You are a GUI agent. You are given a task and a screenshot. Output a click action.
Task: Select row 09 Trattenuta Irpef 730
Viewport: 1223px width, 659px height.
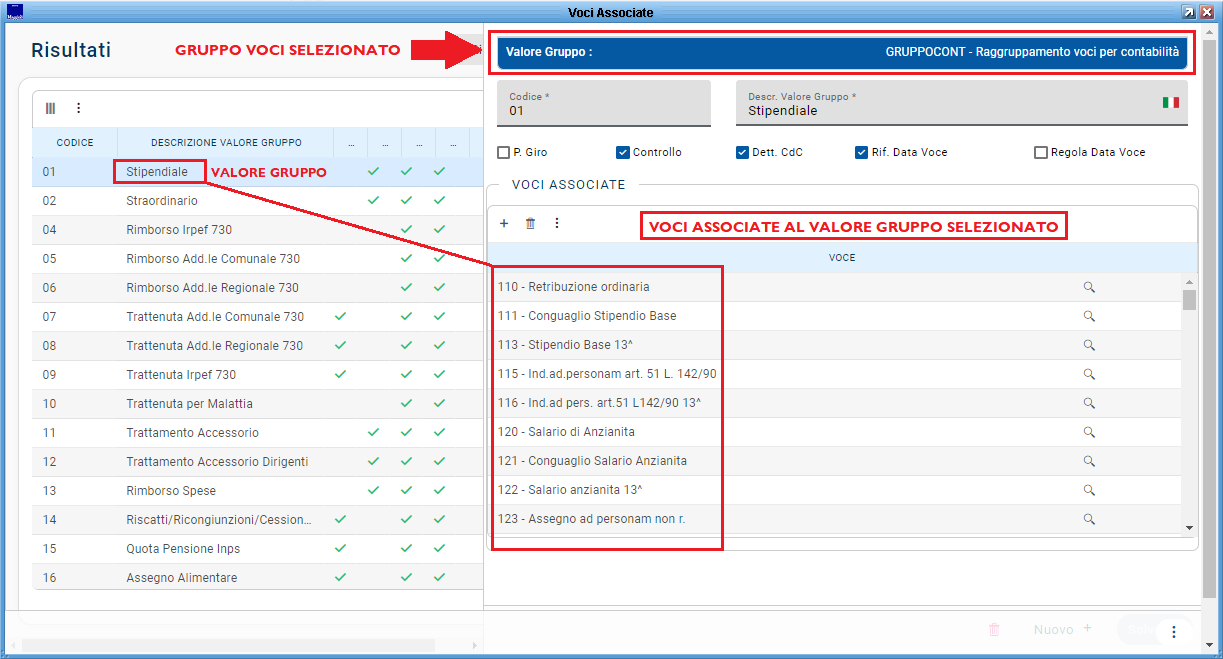(x=257, y=375)
